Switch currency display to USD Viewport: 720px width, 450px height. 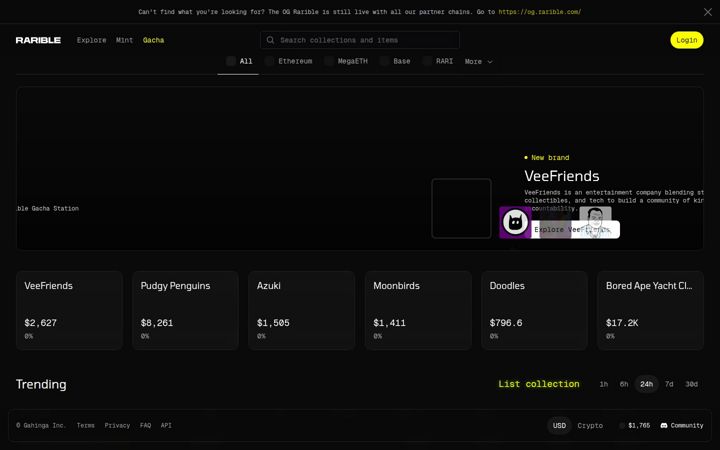(x=559, y=426)
